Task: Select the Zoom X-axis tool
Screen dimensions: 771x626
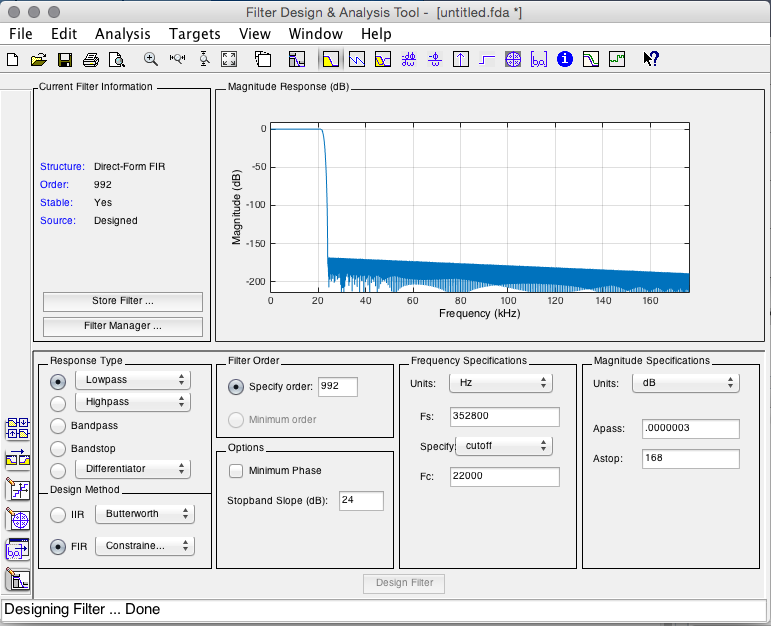Action: tap(177, 60)
